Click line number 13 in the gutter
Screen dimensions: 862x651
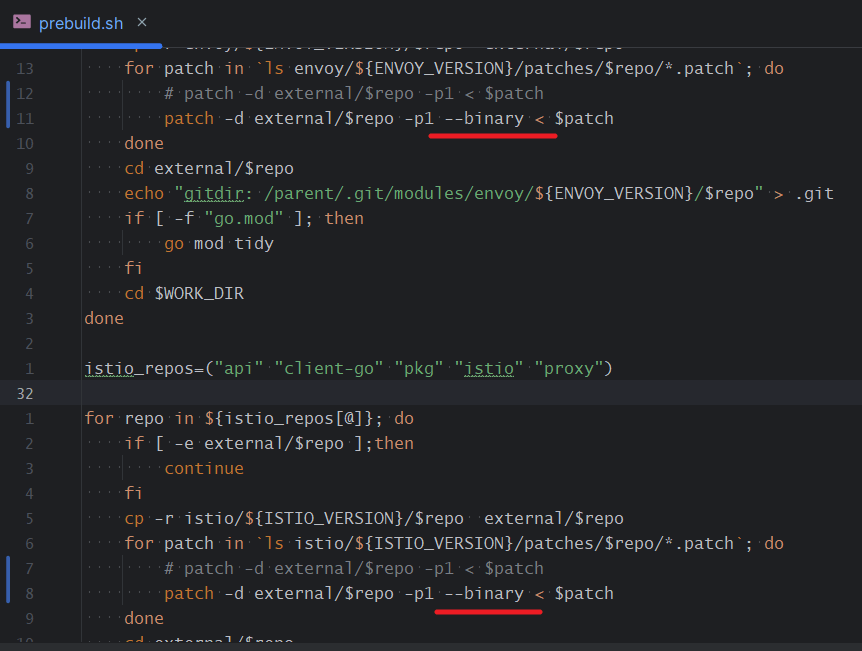click(24, 68)
